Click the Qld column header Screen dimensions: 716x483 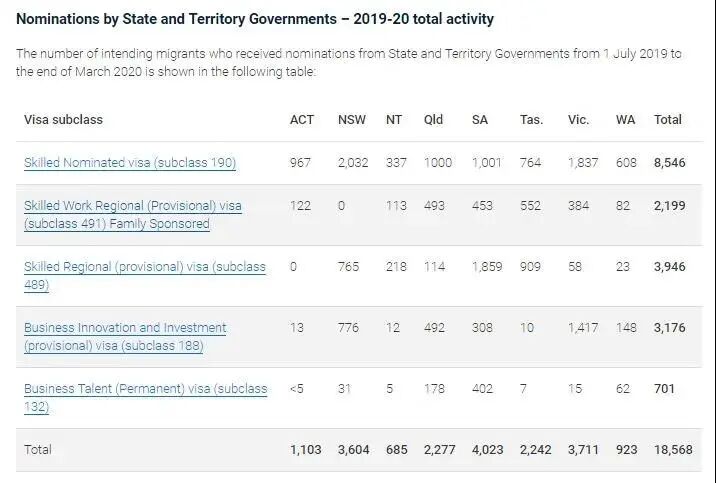tap(433, 120)
